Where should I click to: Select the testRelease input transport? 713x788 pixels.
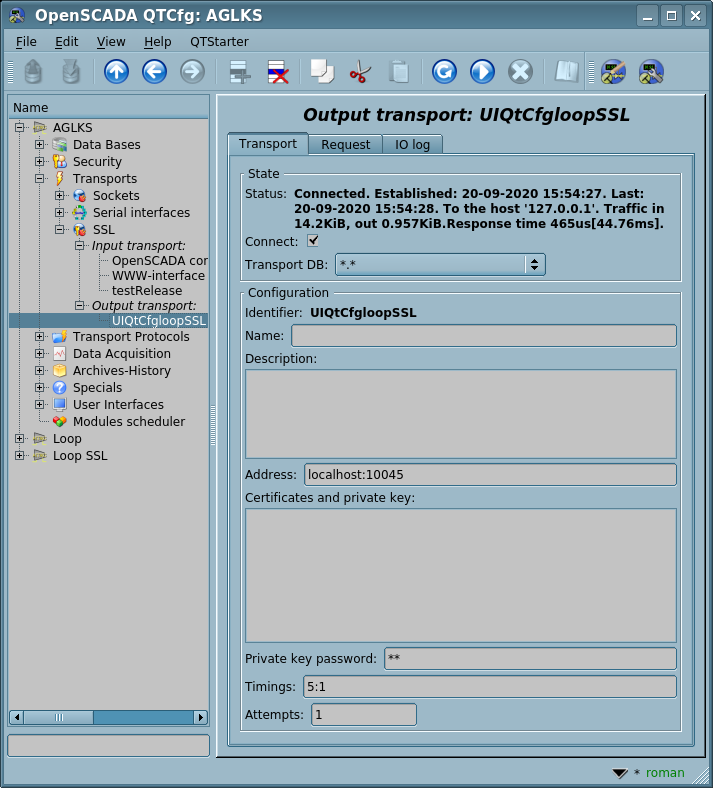point(147,291)
